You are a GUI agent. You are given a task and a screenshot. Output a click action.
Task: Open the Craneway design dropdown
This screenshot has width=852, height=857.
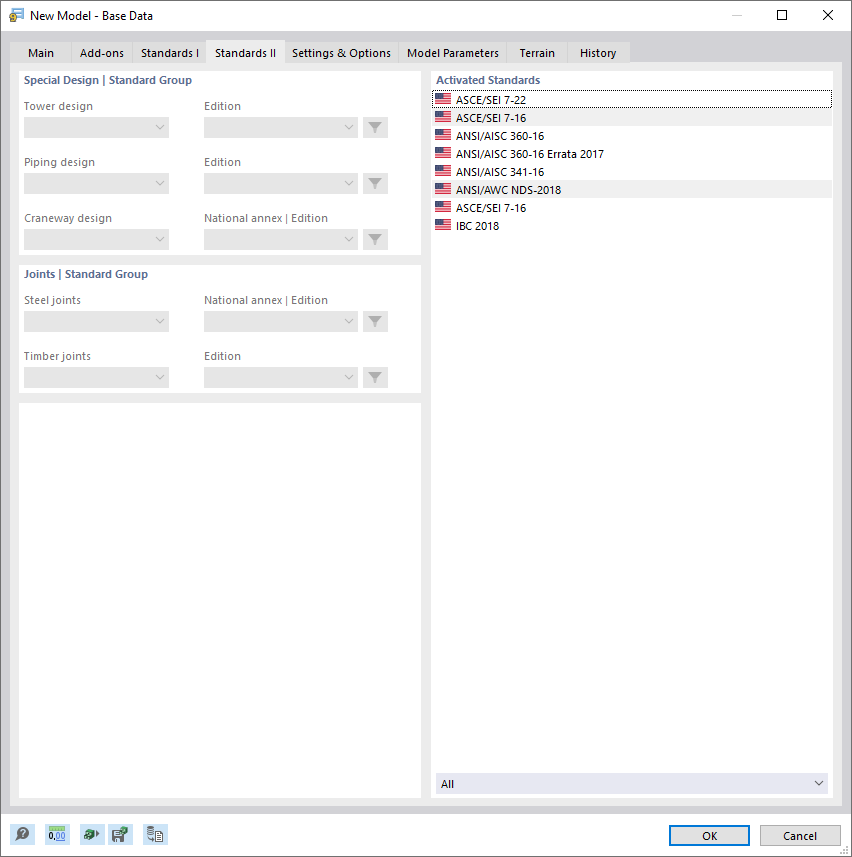[x=96, y=239]
